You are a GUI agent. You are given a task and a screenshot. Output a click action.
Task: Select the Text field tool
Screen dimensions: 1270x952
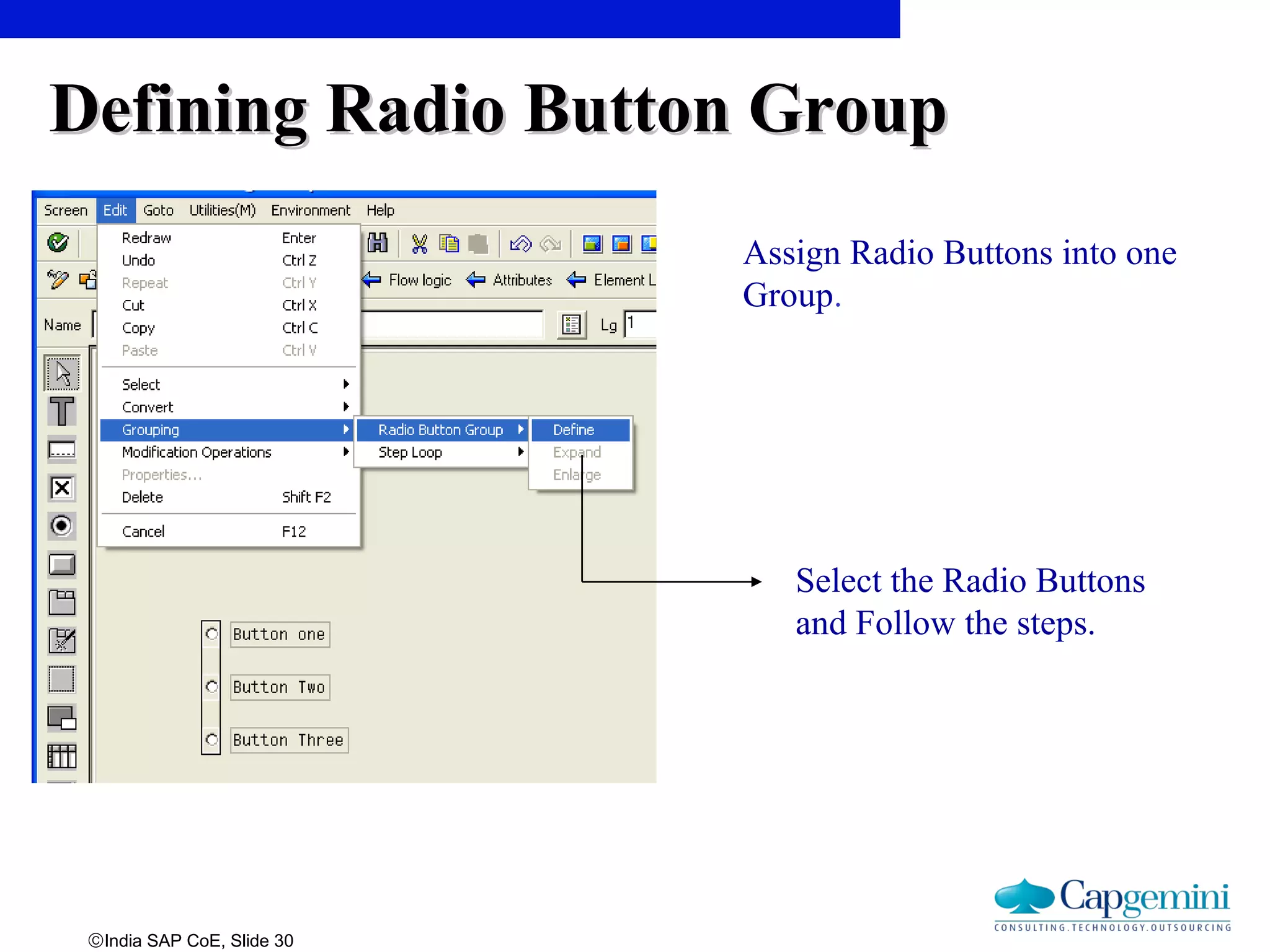click(62, 412)
